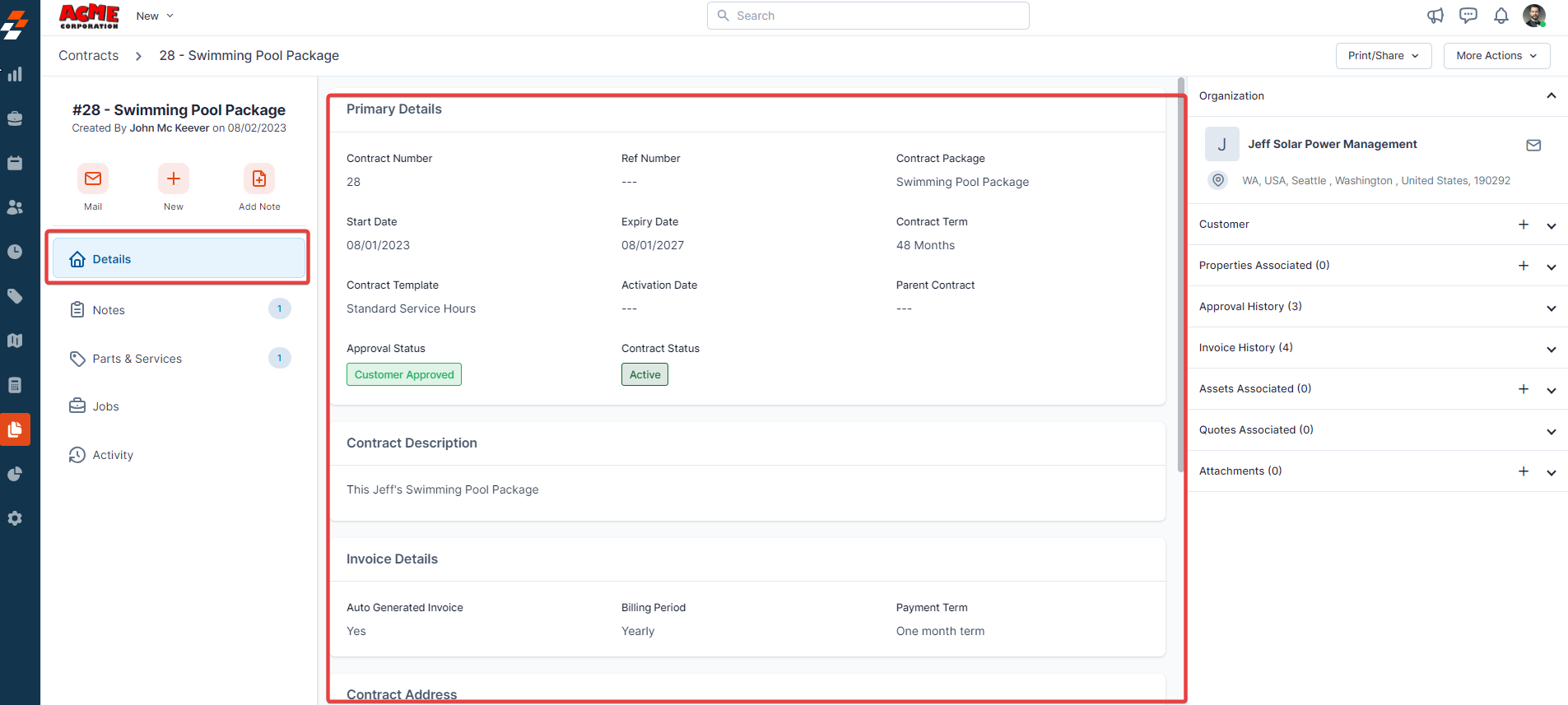The width and height of the screenshot is (1568, 705).
Task: Add a new customer with plus icon
Action: pos(1523,225)
